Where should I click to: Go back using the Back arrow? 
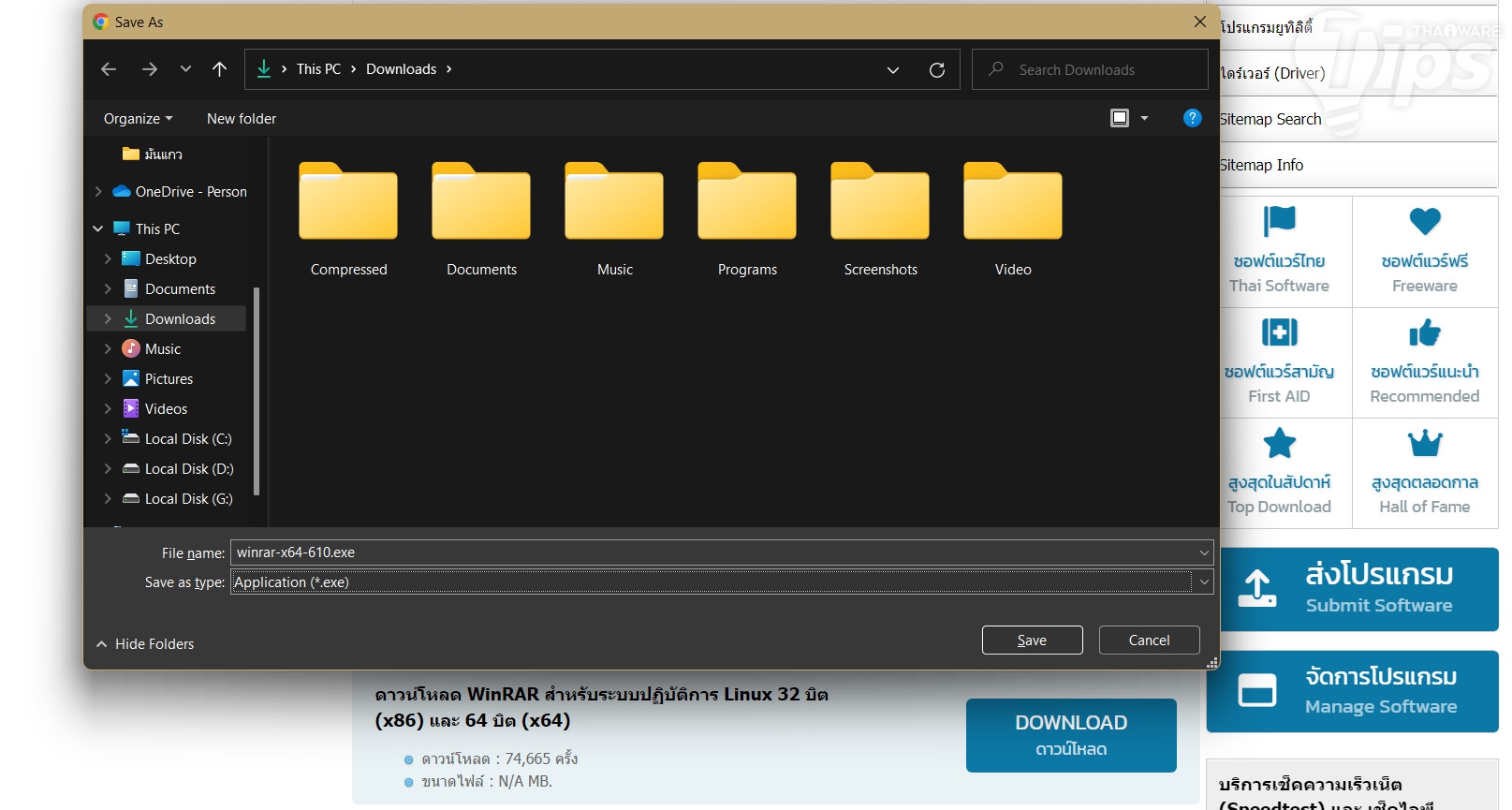109,69
